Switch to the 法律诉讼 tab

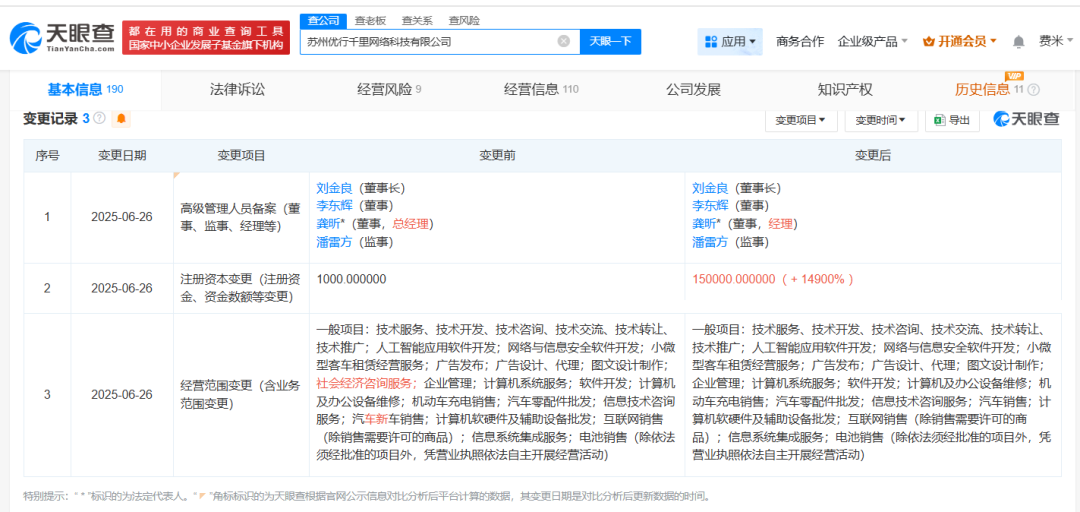[x=237, y=89]
